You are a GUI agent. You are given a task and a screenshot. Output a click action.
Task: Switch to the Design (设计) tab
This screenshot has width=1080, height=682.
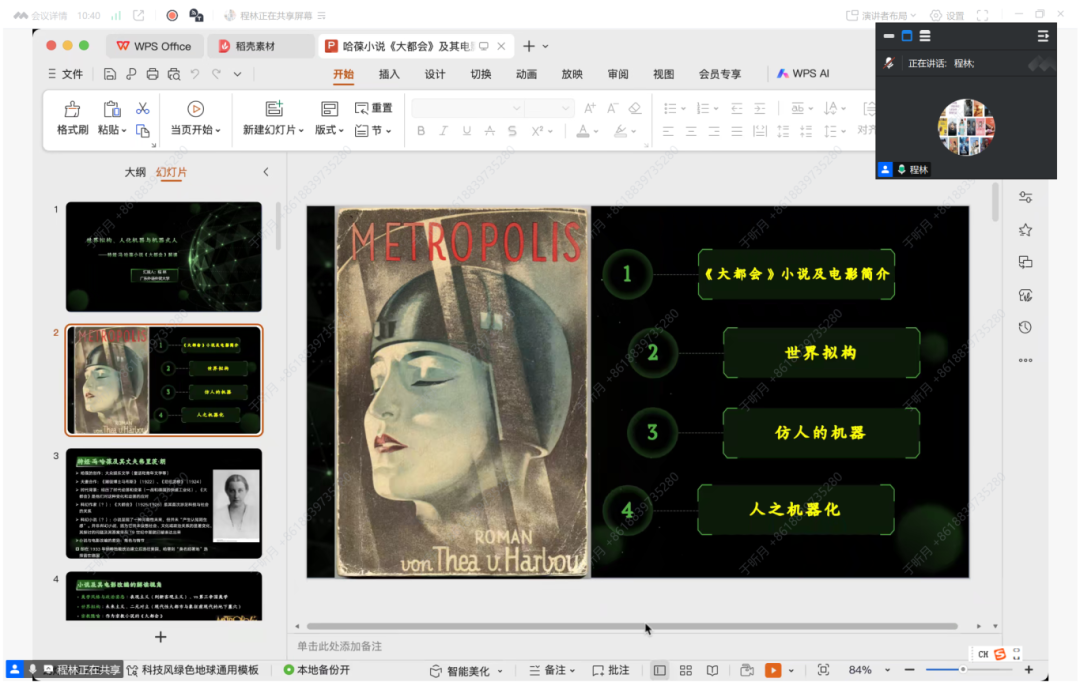tap(435, 74)
